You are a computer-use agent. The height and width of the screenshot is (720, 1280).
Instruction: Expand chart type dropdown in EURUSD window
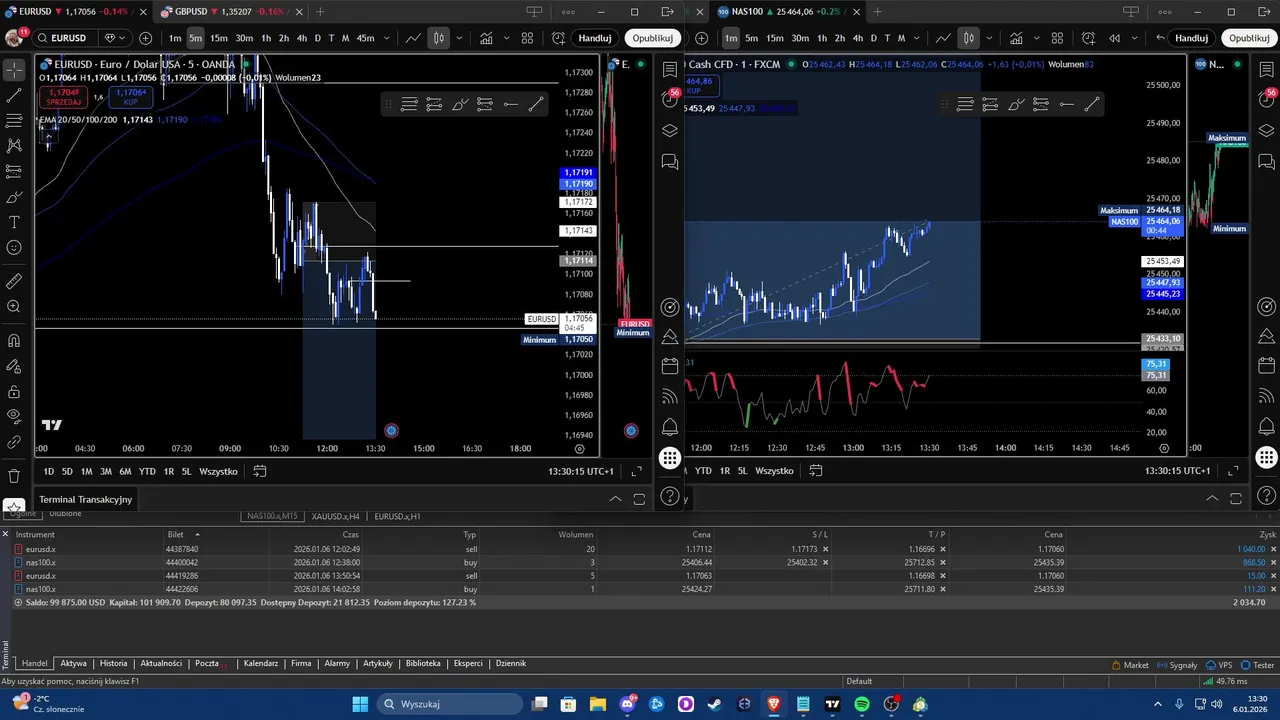[x=459, y=38]
